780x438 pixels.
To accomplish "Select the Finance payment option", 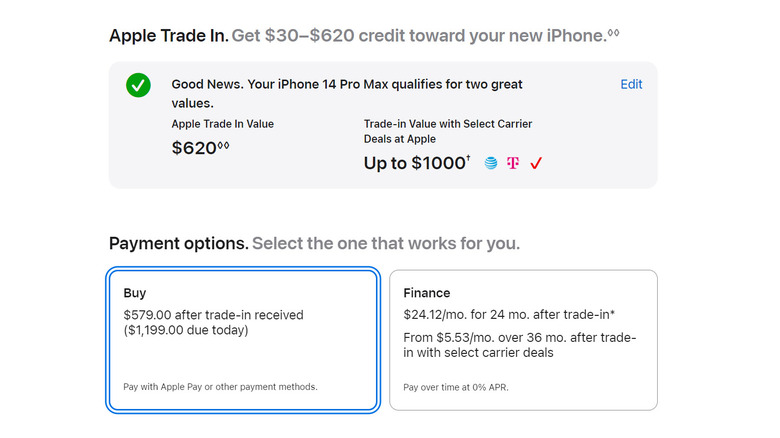I will (523, 340).
